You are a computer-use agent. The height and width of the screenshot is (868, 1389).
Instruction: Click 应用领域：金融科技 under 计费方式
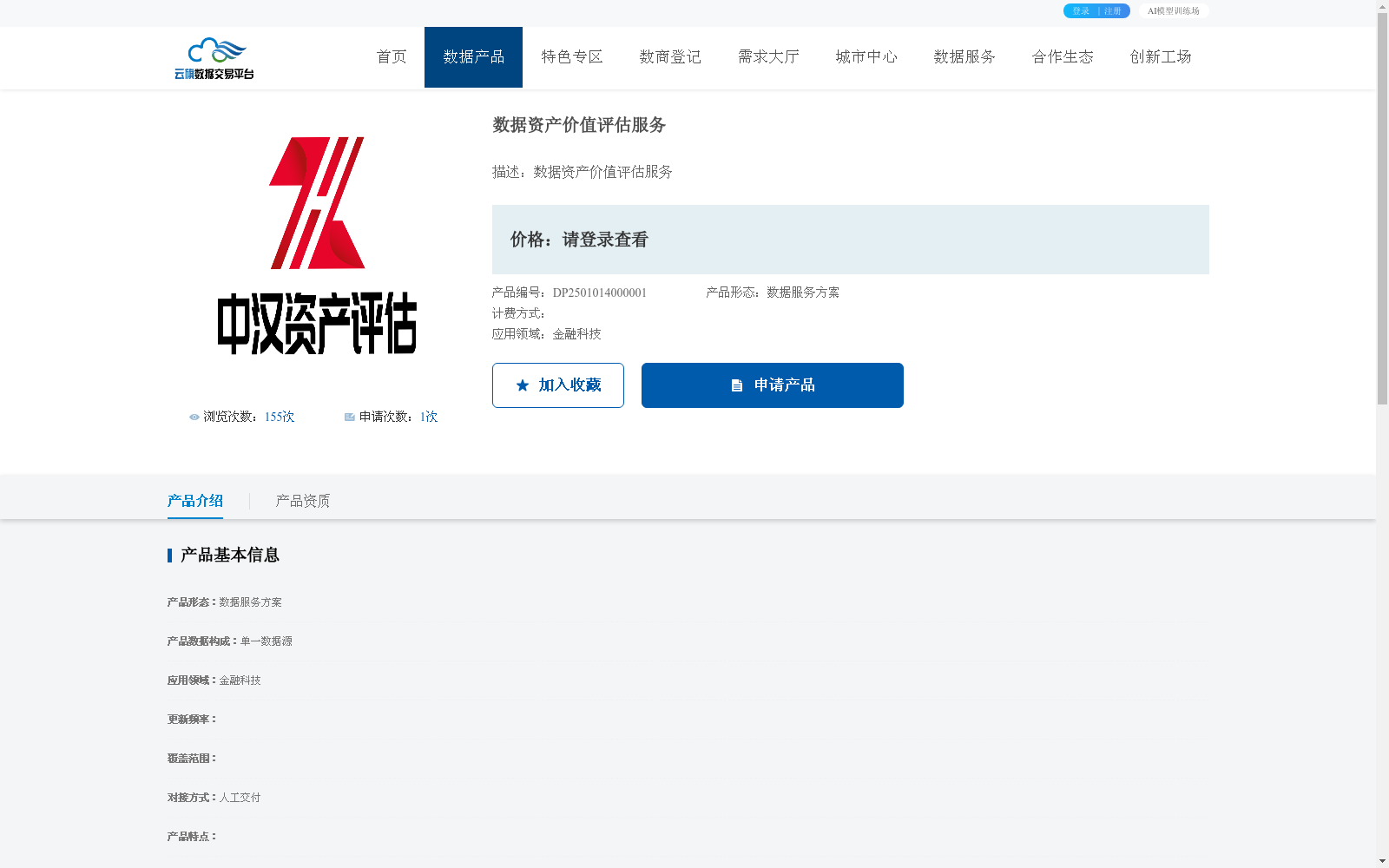(x=547, y=334)
